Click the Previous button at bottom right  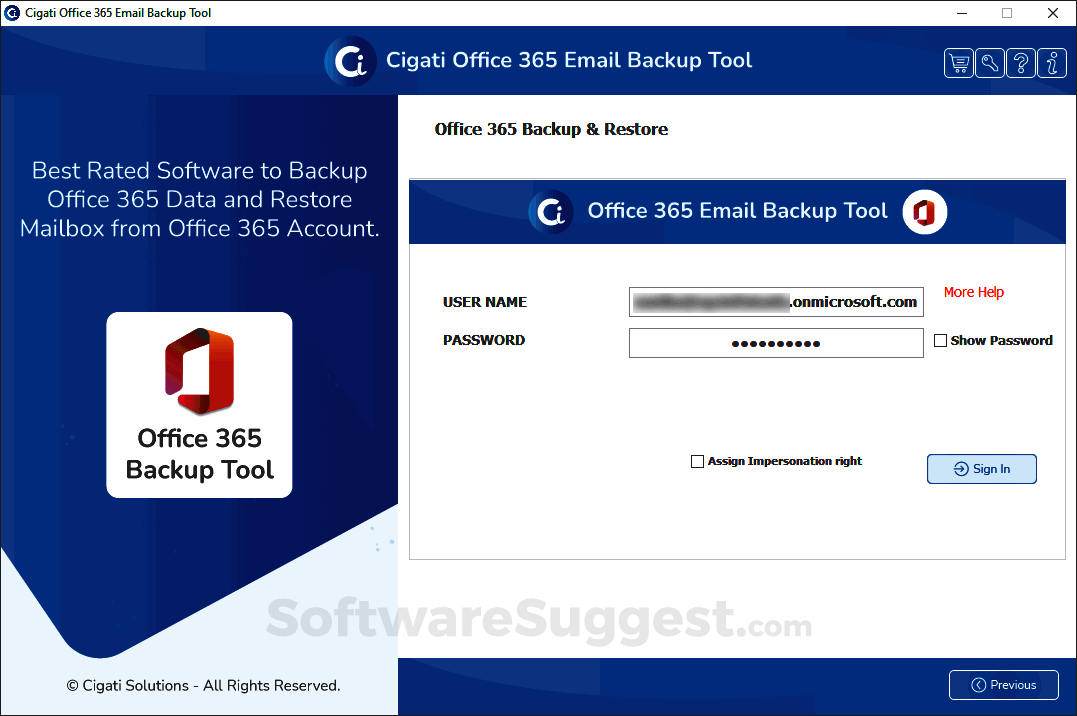tap(1003, 685)
